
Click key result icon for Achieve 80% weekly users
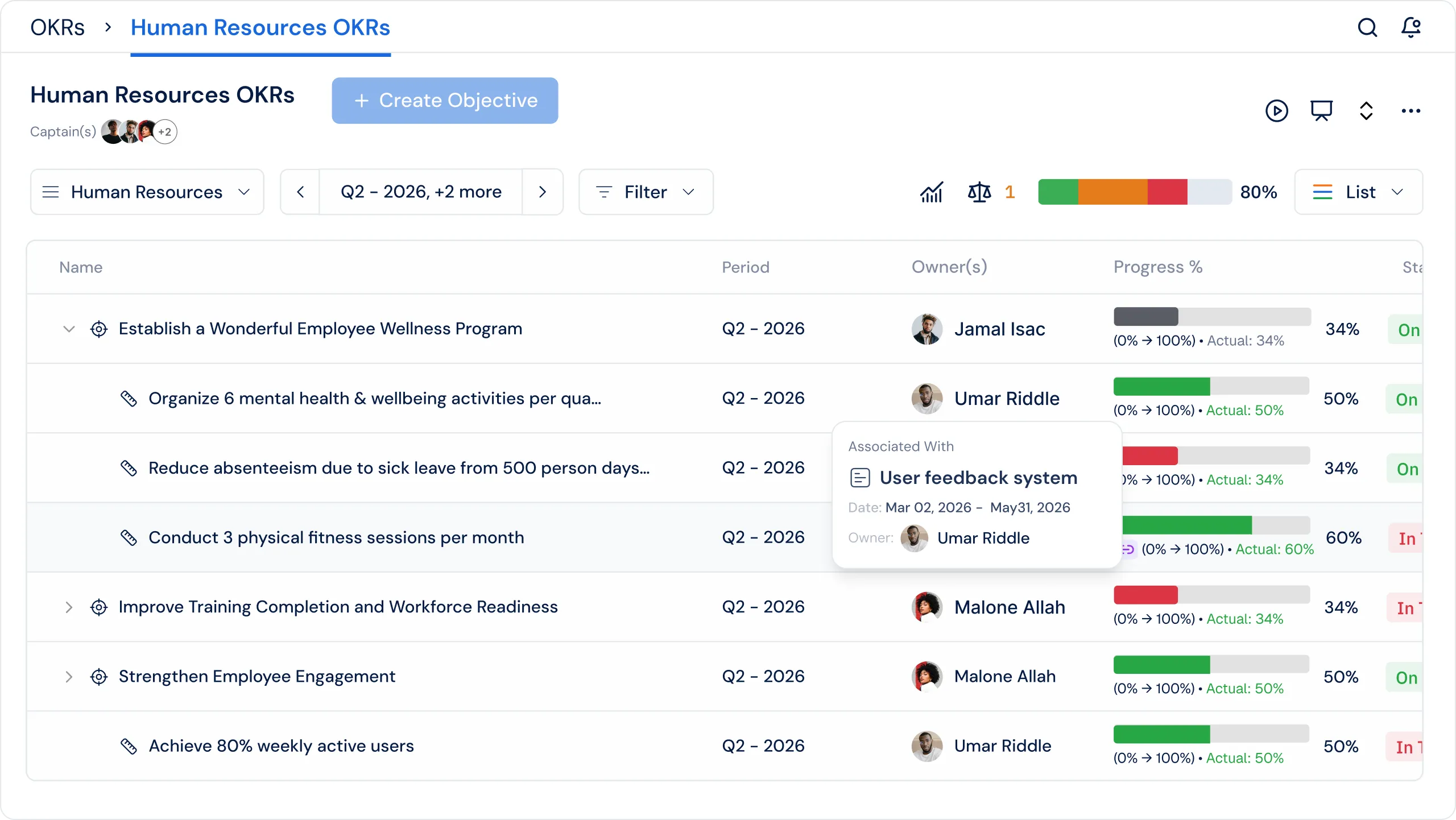pyautogui.click(x=129, y=746)
